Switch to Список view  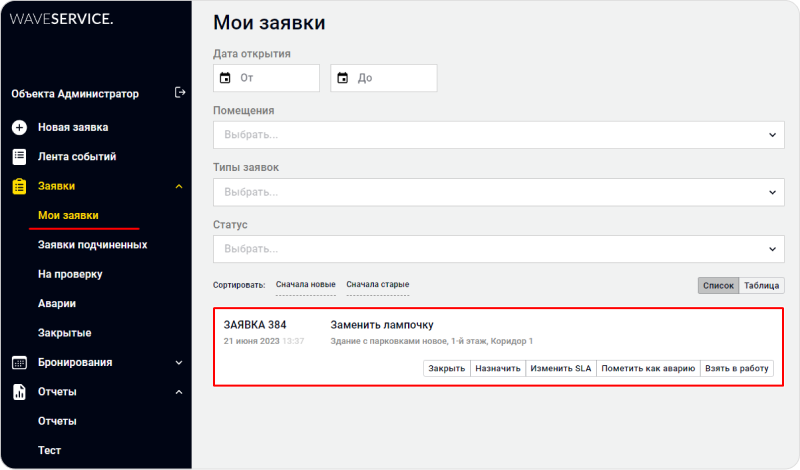pos(718,285)
